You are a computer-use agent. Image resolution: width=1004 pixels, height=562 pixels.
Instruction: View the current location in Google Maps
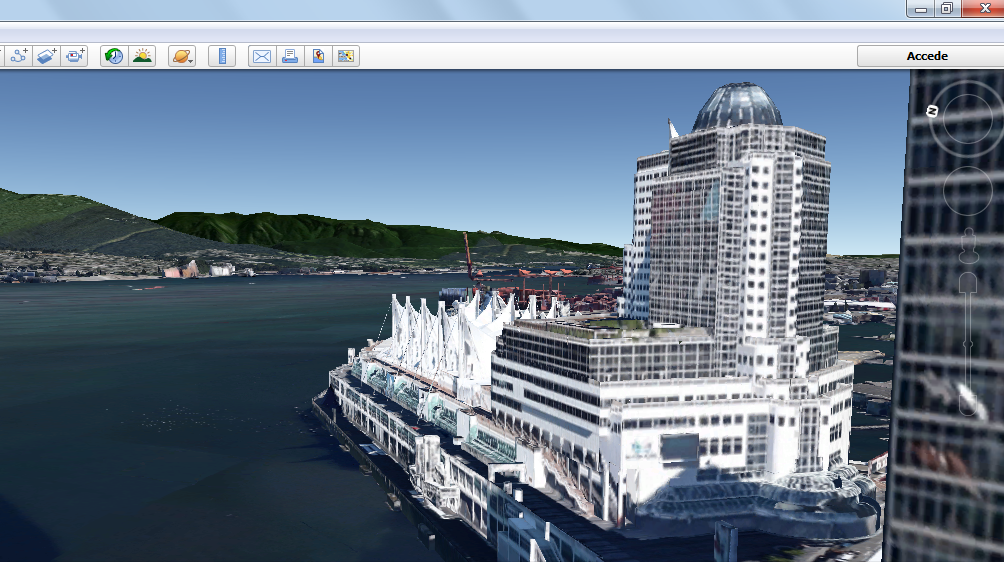click(x=346, y=56)
